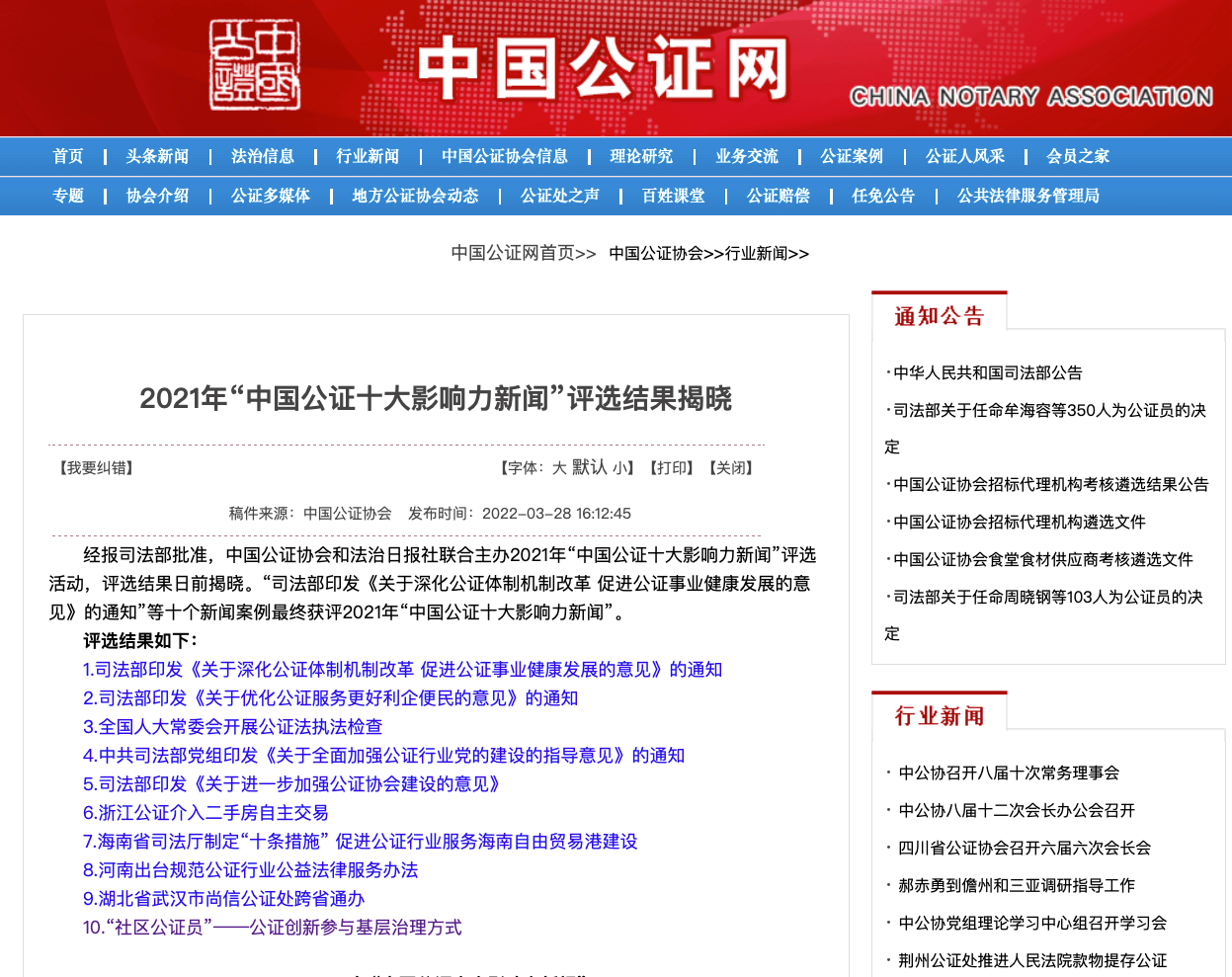Image resolution: width=1232 pixels, height=977 pixels.
Task: Select 行业新闻 in the top navigation
Action: point(368,156)
